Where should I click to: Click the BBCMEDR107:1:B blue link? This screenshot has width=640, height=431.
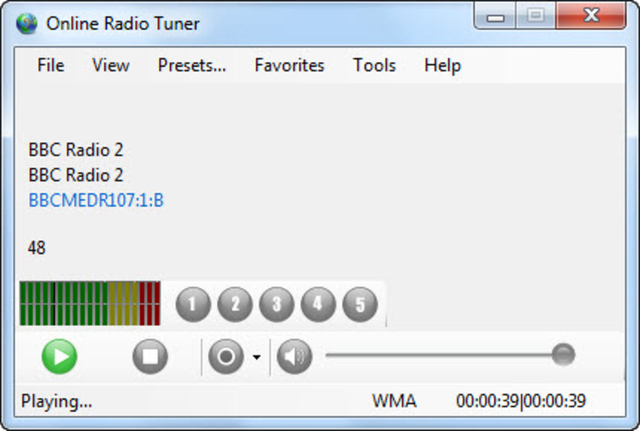click(x=96, y=200)
